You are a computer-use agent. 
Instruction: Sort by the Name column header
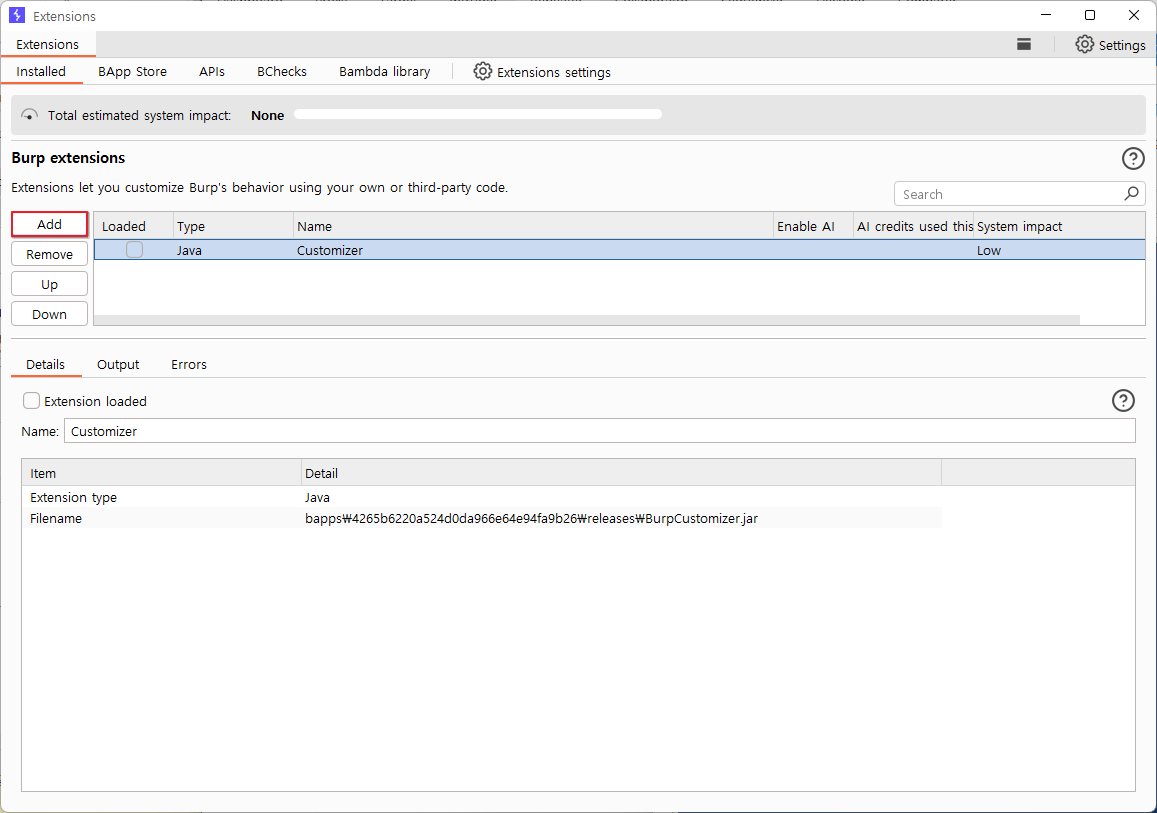click(x=533, y=226)
